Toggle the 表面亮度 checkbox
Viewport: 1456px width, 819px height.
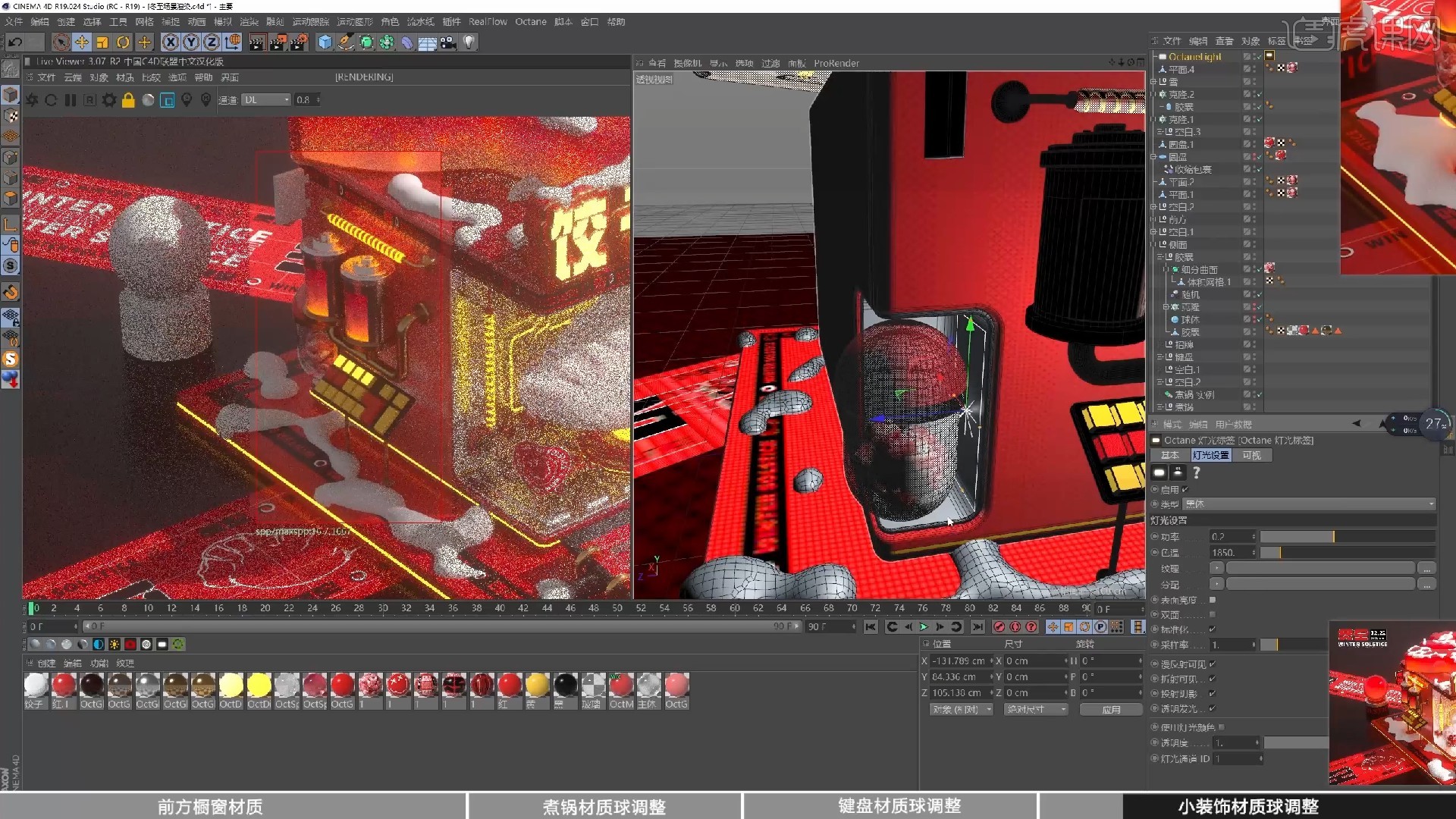point(1213,600)
